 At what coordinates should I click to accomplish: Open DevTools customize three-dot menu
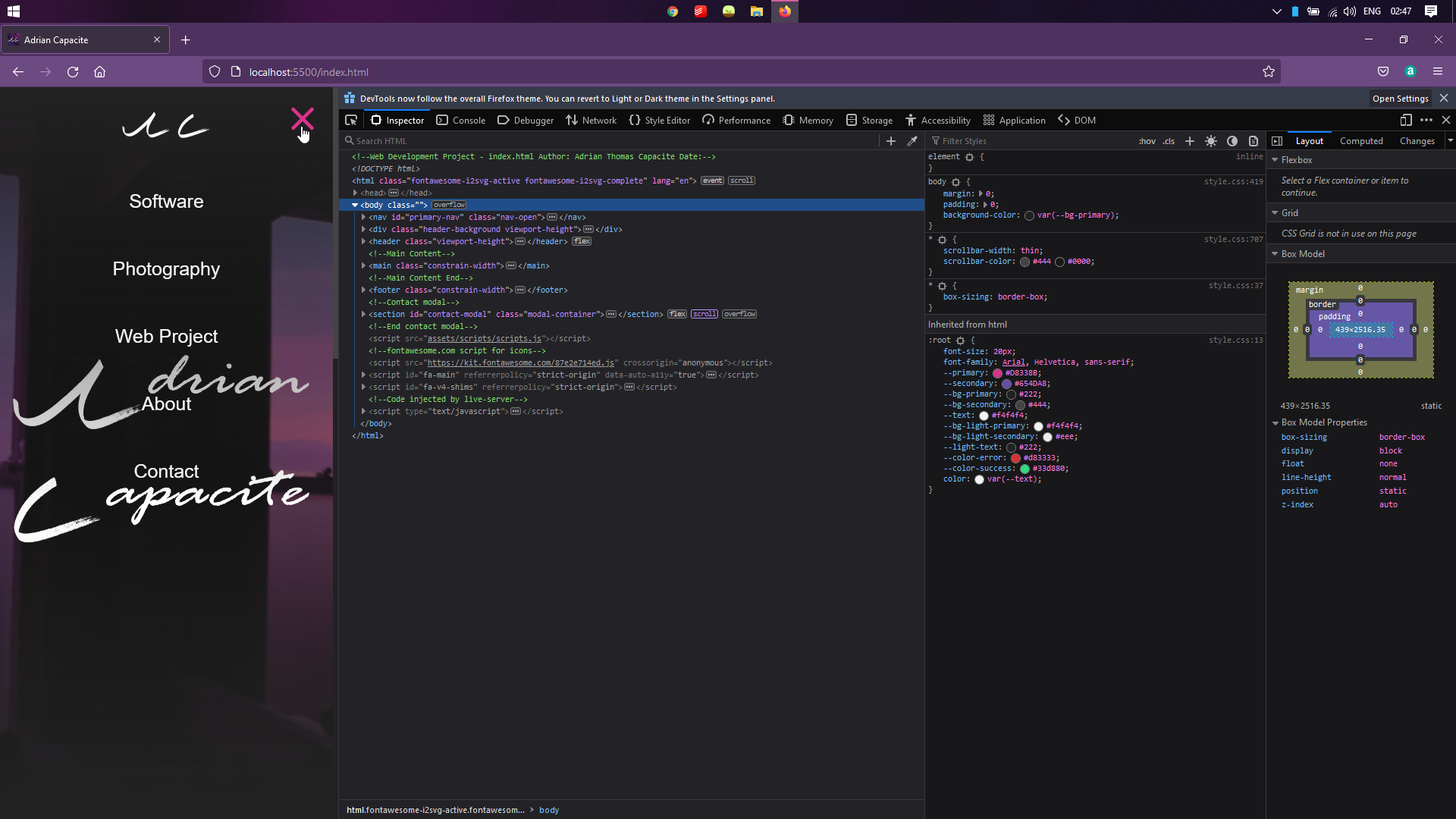coord(1426,120)
